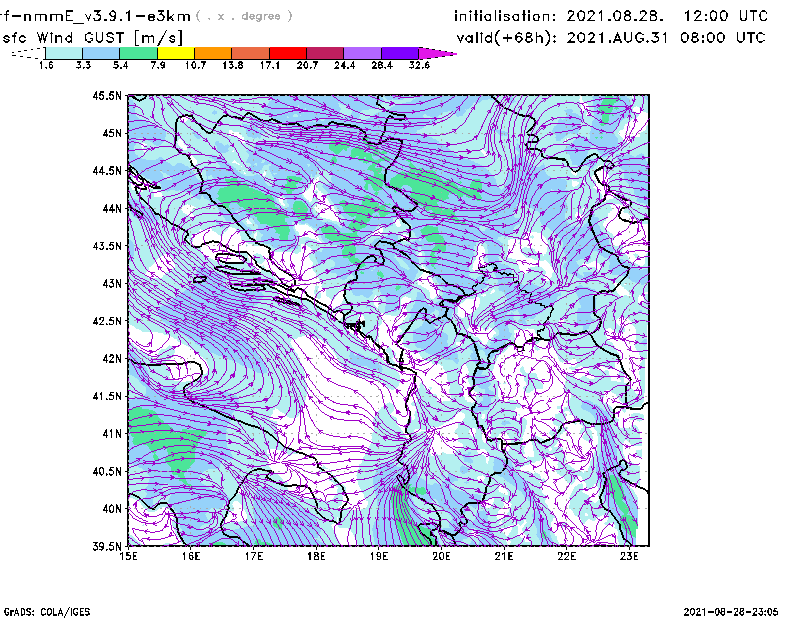The height and width of the screenshot is (618, 800).
Task: Click the model name 'nmmE_v3.9.1-e3km' text
Action: [107, 16]
